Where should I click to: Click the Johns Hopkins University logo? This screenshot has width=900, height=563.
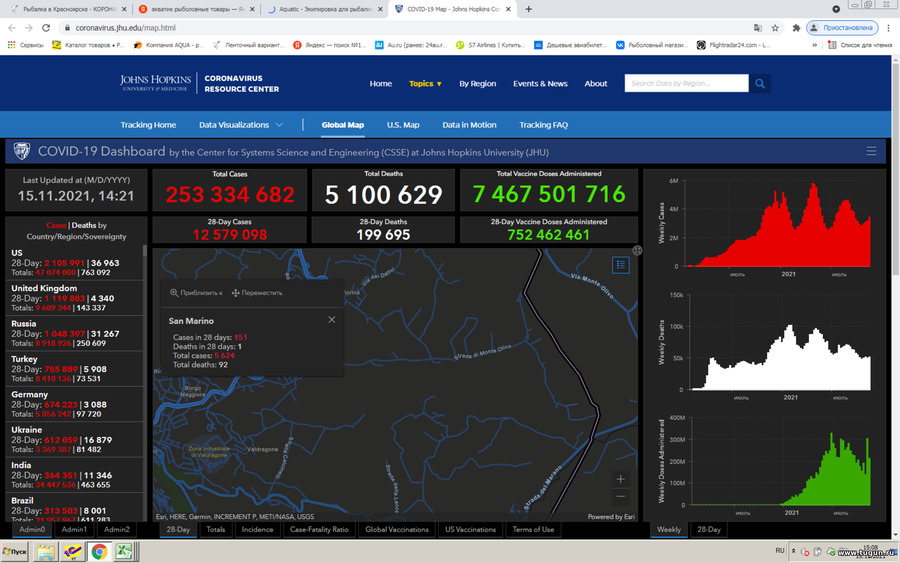click(155, 83)
